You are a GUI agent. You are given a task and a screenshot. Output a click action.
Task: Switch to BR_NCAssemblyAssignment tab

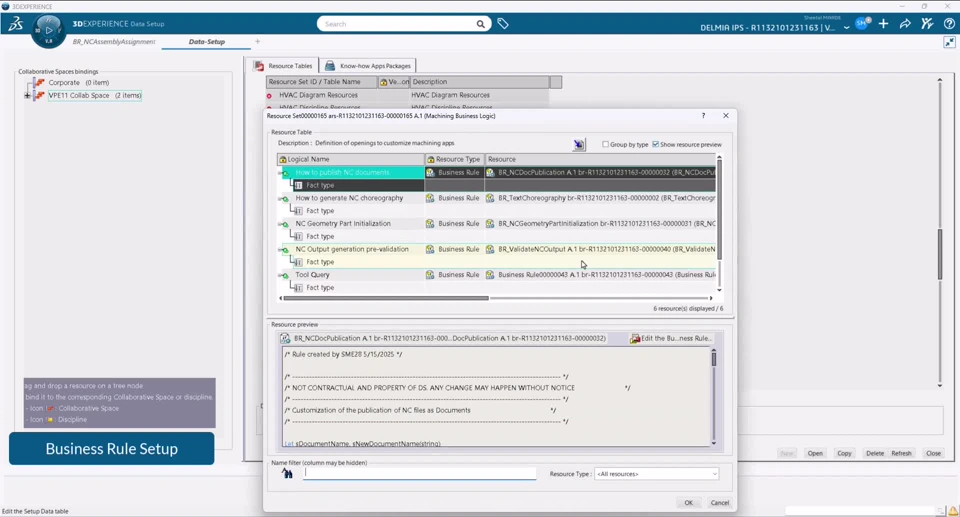[x=114, y=42]
